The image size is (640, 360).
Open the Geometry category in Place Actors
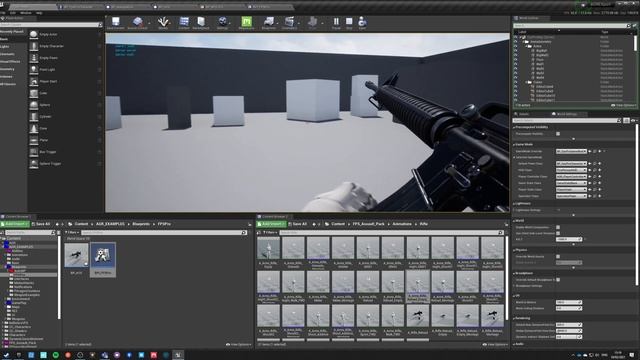7,69
